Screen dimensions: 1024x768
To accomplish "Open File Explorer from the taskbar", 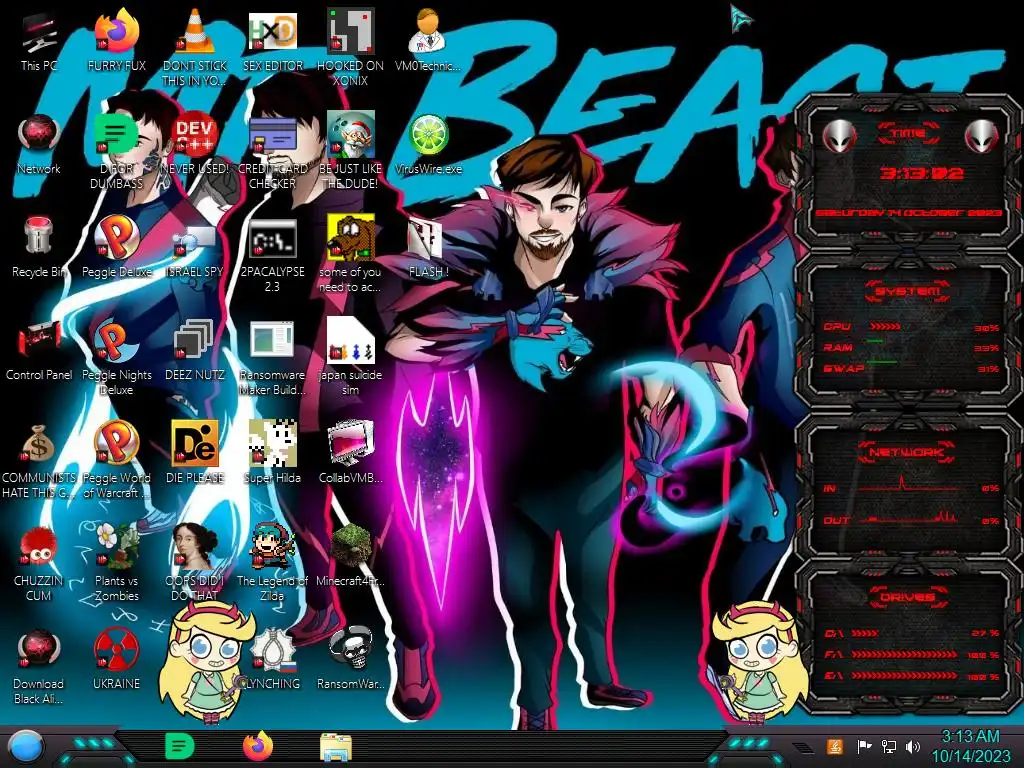I will pos(336,748).
